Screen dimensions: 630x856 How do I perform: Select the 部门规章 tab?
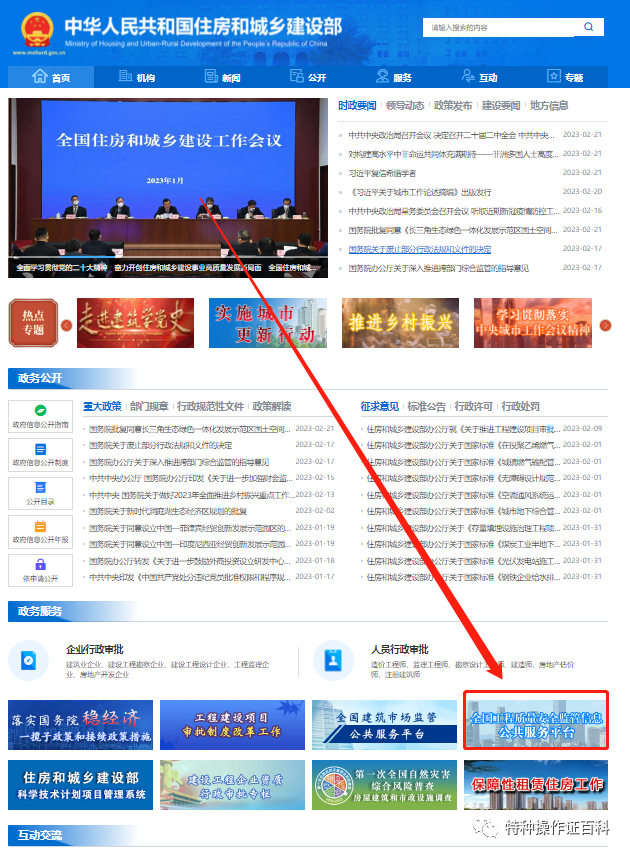[x=149, y=406]
